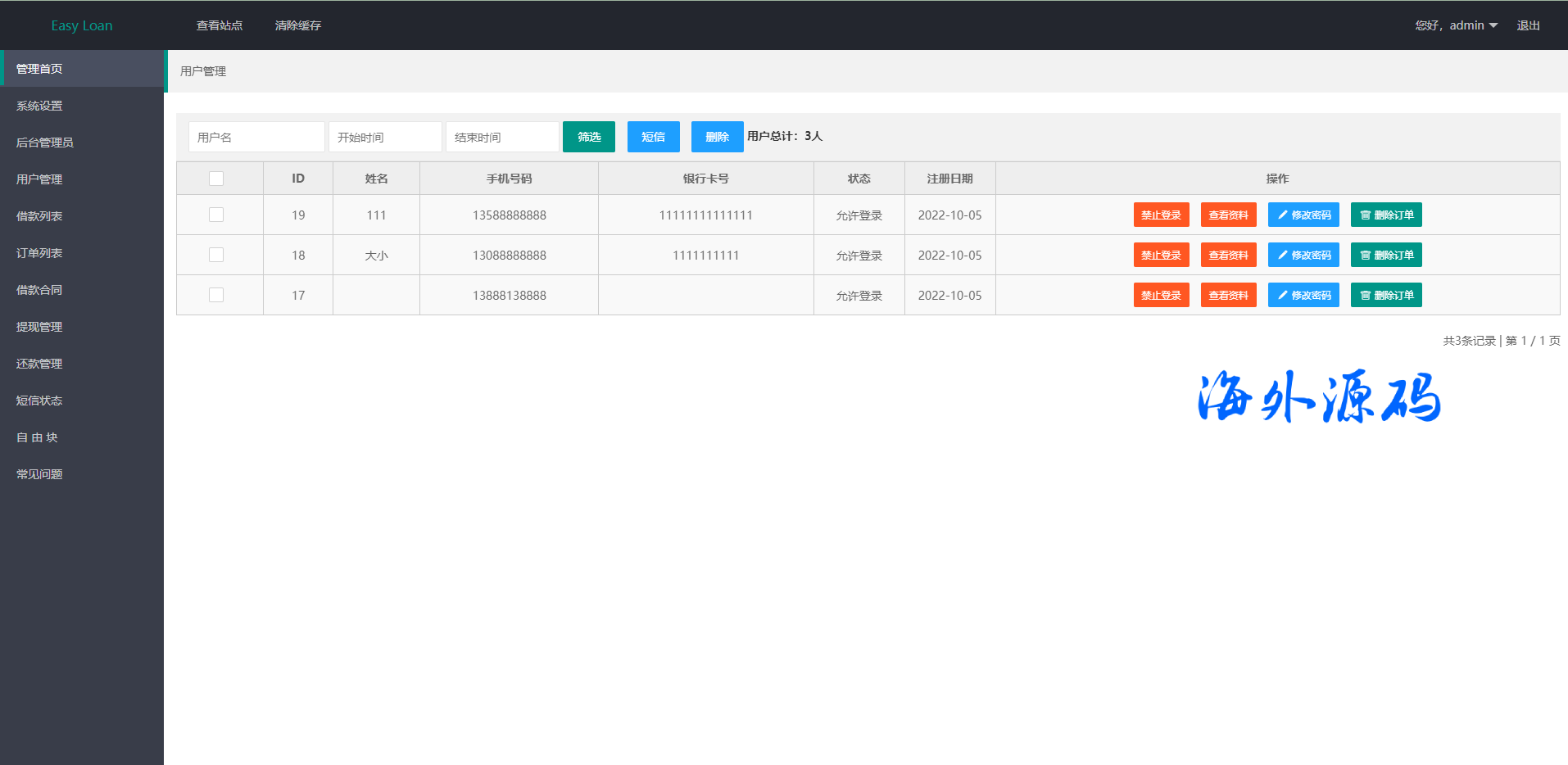The height and width of the screenshot is (765, 1568).
Task: Click pencil icon for user 19 password change
Action: click(x=1282, y=215)
